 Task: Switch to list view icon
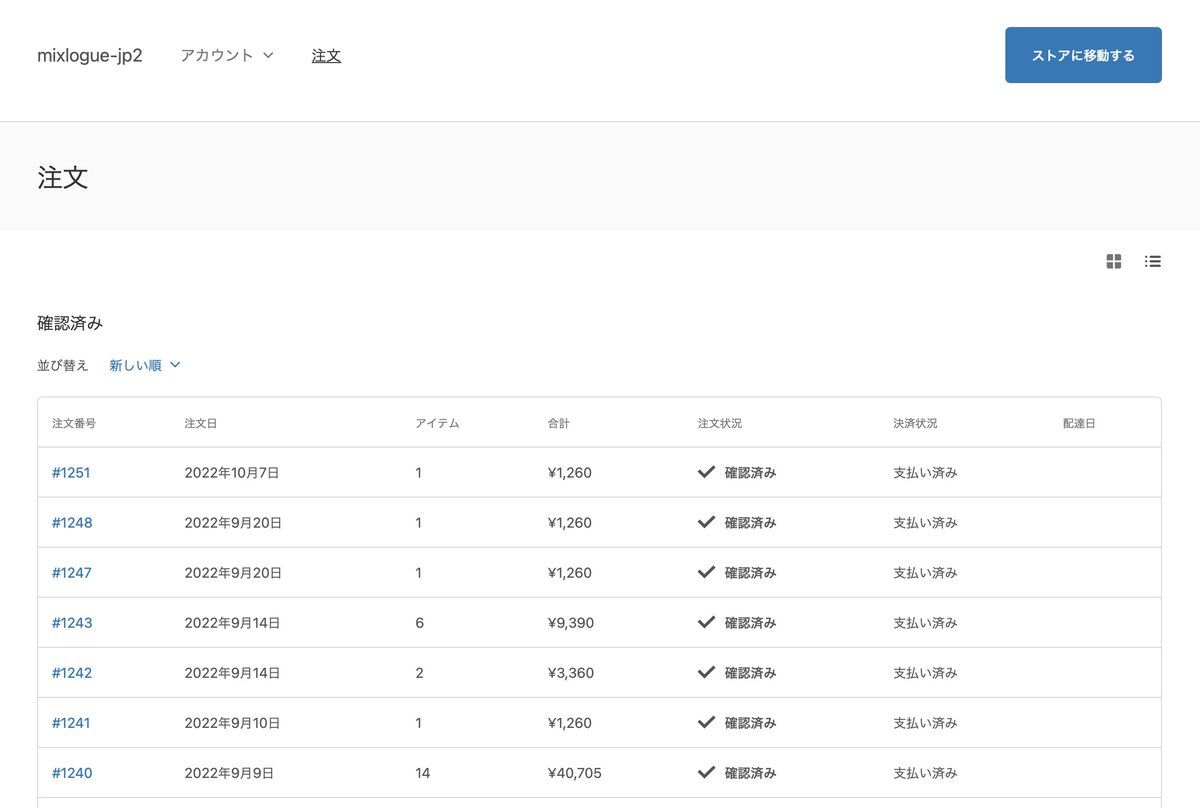(1153, 261)
